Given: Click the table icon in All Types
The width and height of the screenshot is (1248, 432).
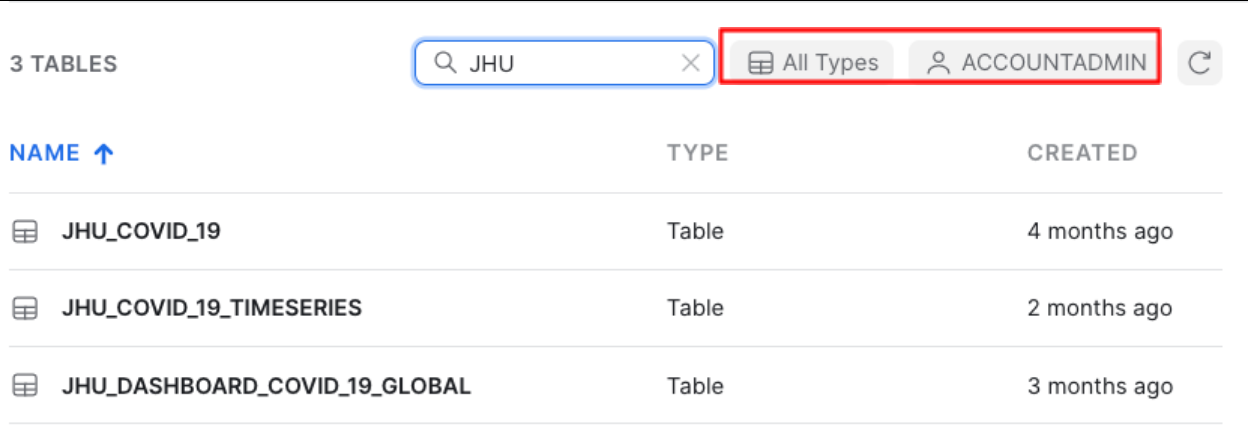Looking at the screenshot, I should pyautogui.click(x=761, y=63).
